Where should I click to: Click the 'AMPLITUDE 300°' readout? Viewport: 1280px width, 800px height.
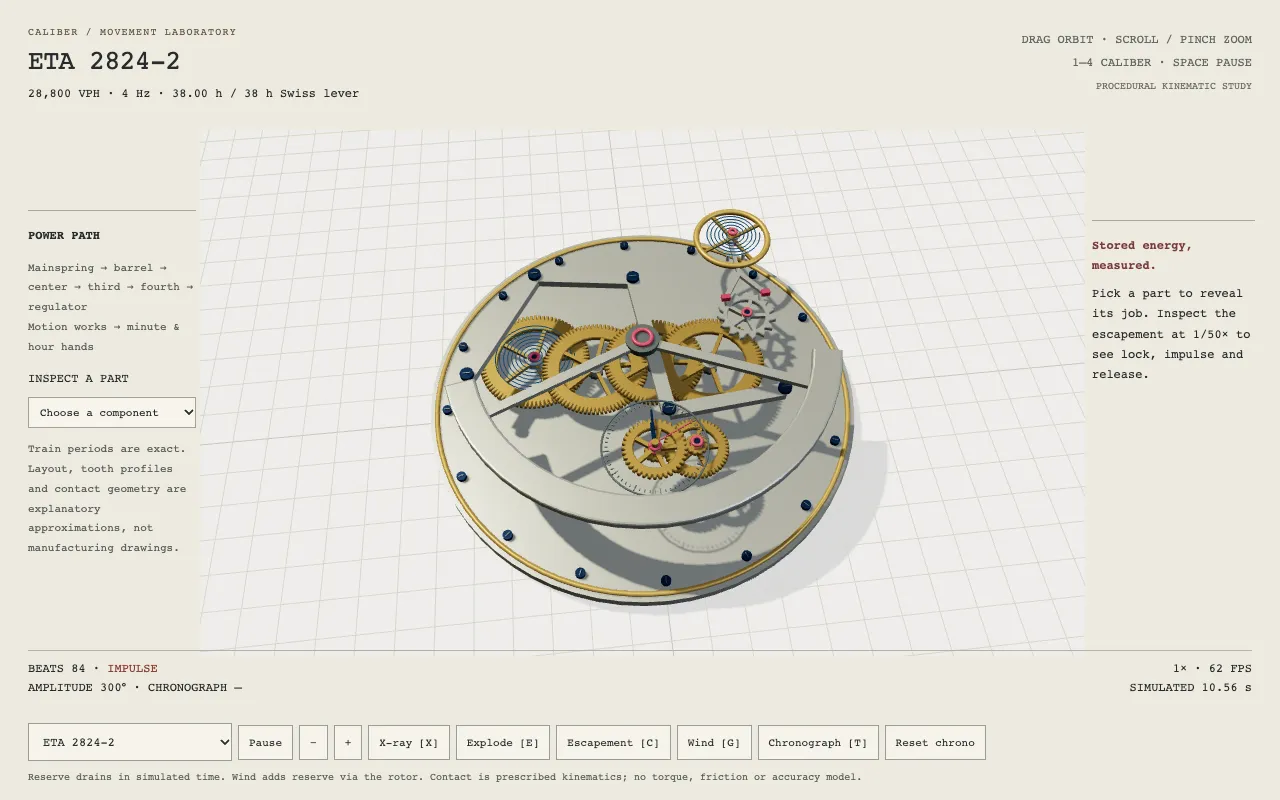coord(77,688)
